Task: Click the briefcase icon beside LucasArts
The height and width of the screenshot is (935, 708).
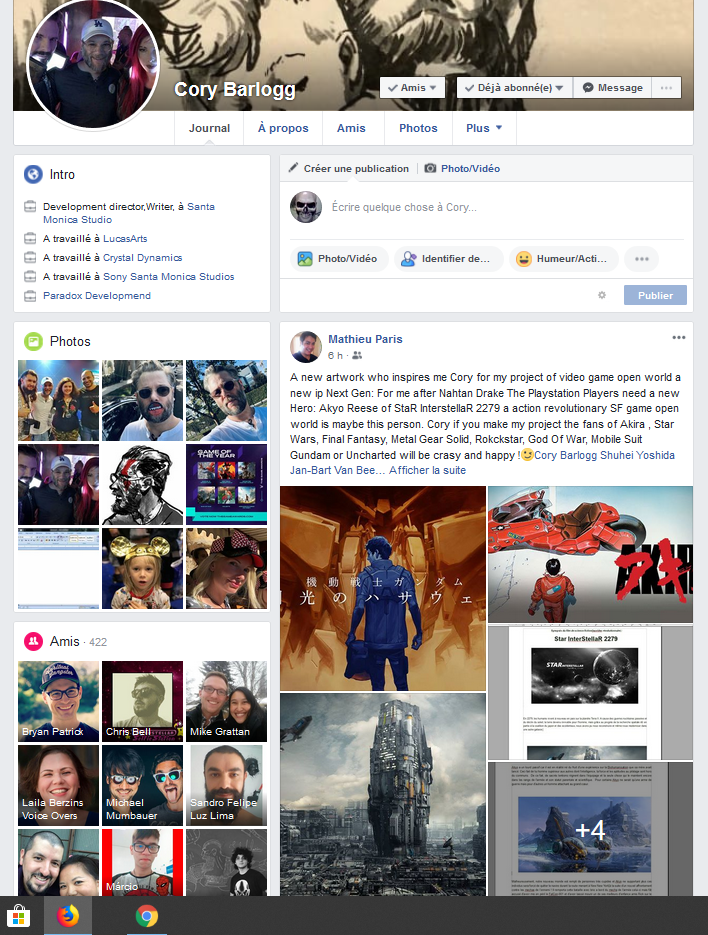Action: 30,239
